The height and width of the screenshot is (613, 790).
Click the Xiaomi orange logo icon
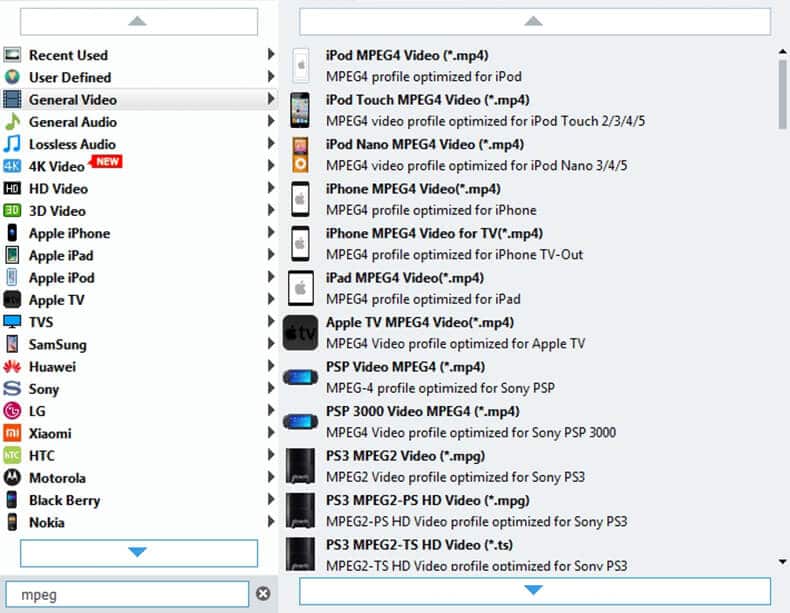tap(12, 433)
